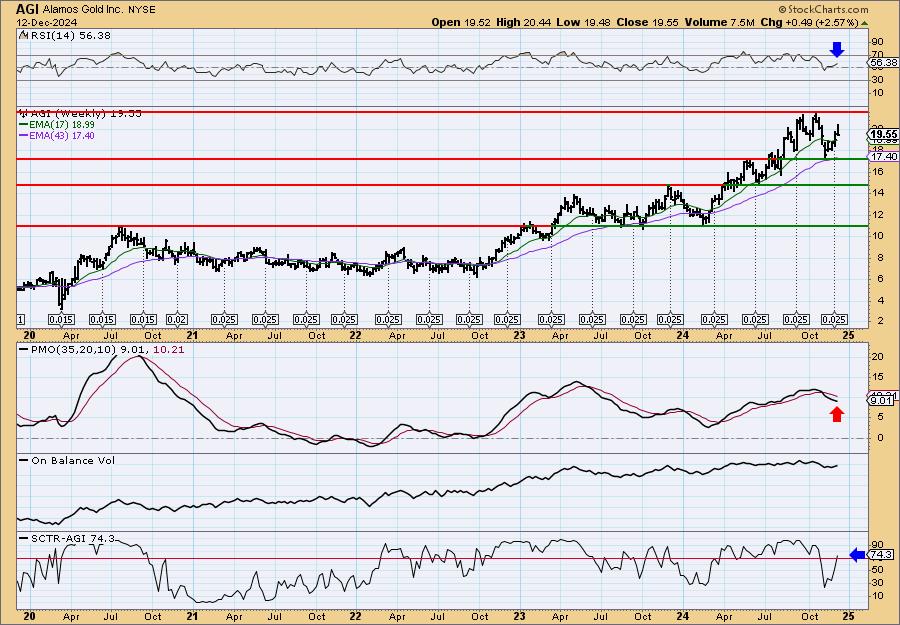Click the 0.015 dividend marker for October 2020

coord(143,320)
